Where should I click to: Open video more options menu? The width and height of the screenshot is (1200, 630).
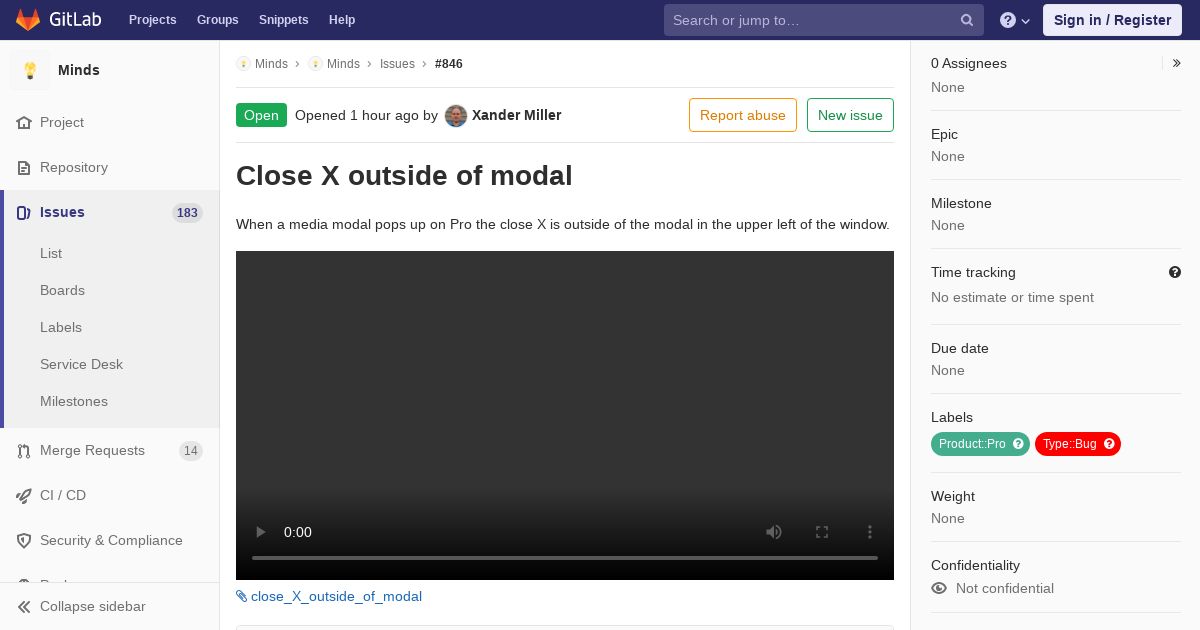[x=870, y=532]
